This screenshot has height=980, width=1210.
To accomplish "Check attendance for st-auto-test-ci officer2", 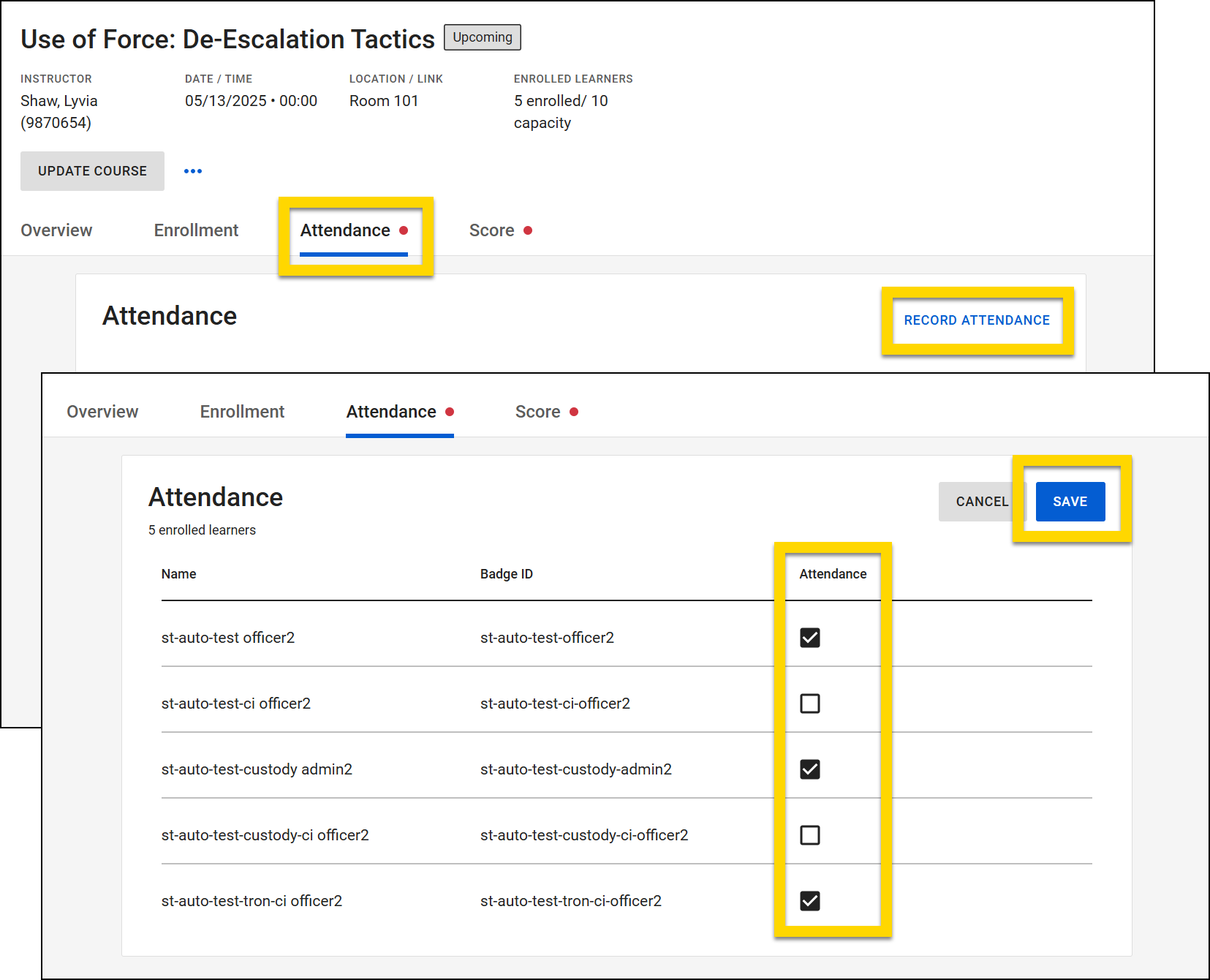I will (x=809, y=704).
